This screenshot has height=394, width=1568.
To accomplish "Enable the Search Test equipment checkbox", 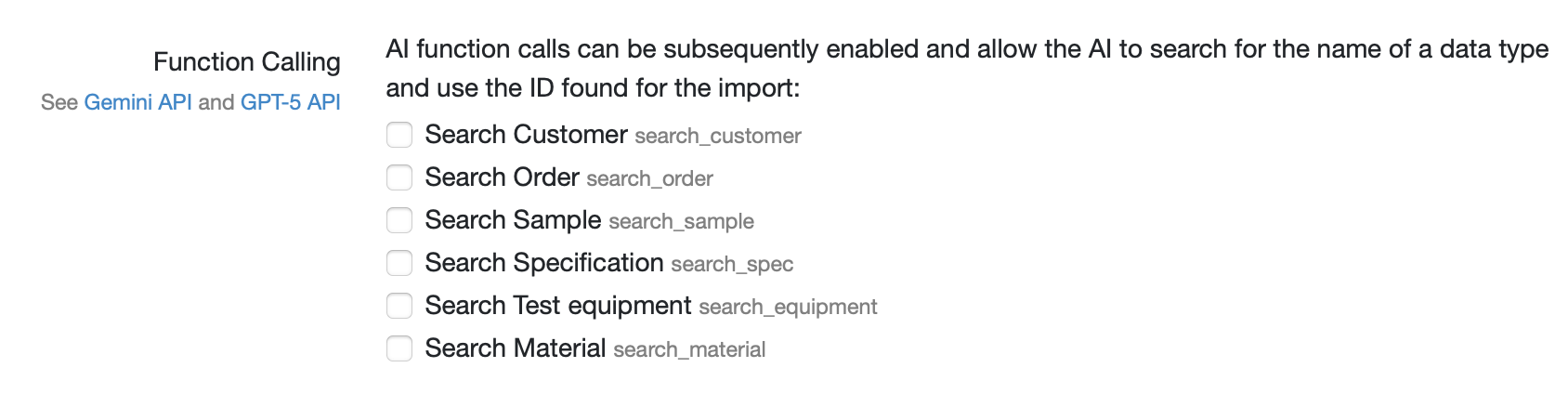I will (399, 306).
